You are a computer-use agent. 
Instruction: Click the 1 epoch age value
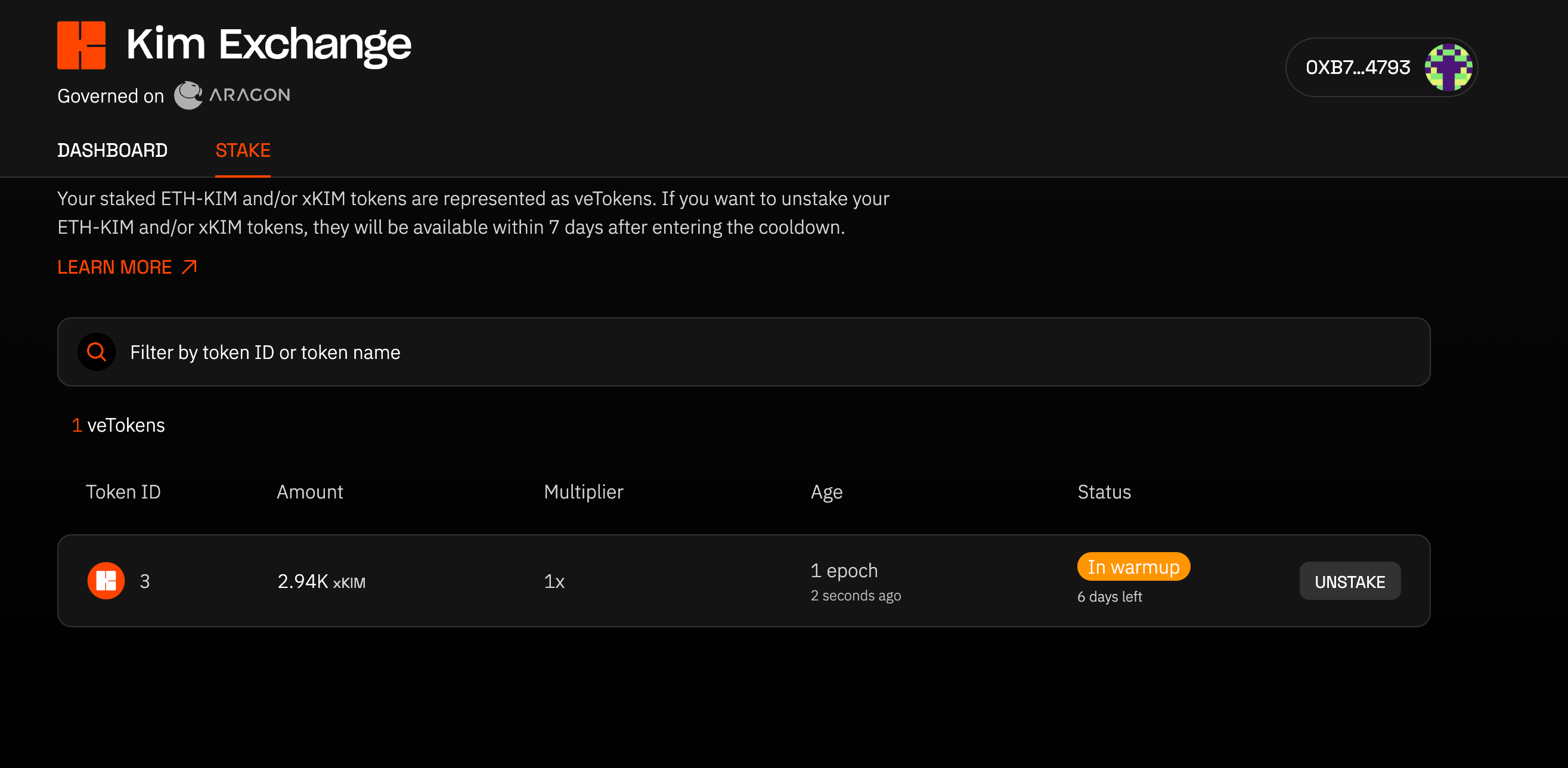pos(844,570)
